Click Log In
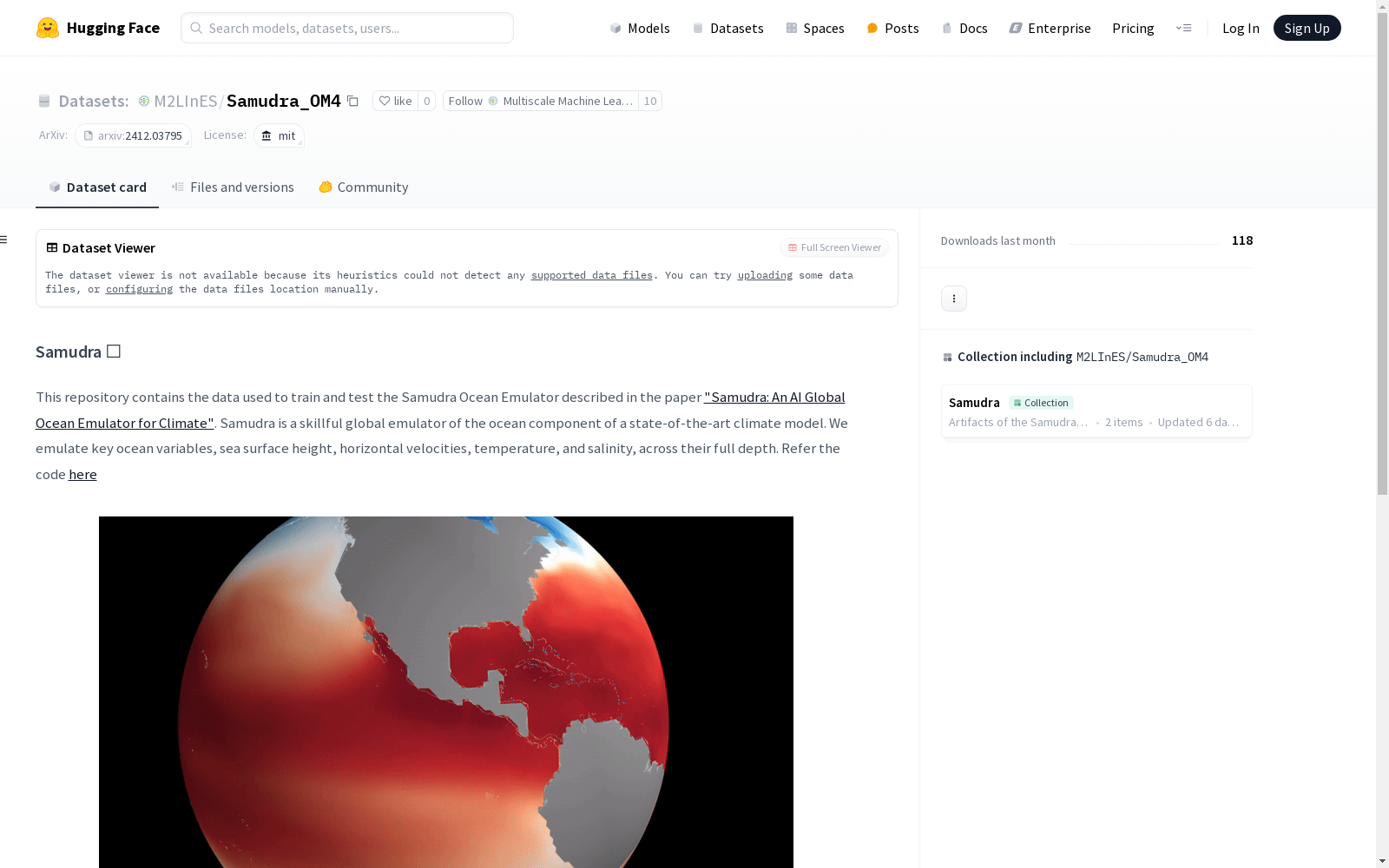 pyautogui.click(x=1241, y=28)
